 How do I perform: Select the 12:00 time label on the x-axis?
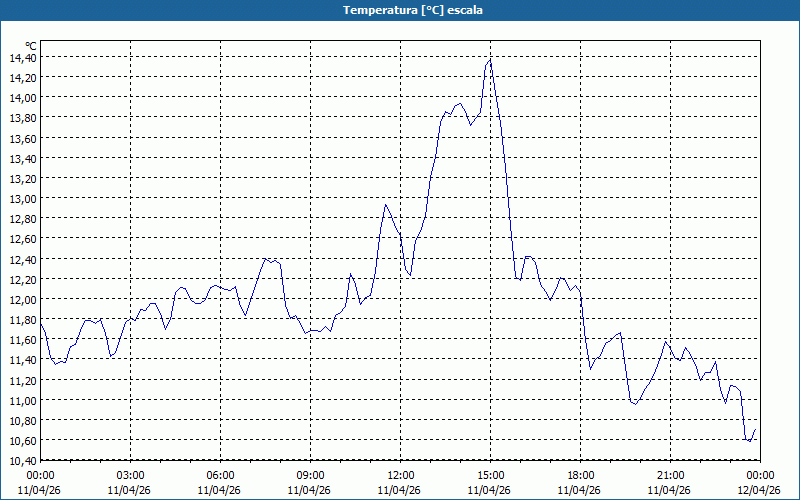(x=401, y=475)
